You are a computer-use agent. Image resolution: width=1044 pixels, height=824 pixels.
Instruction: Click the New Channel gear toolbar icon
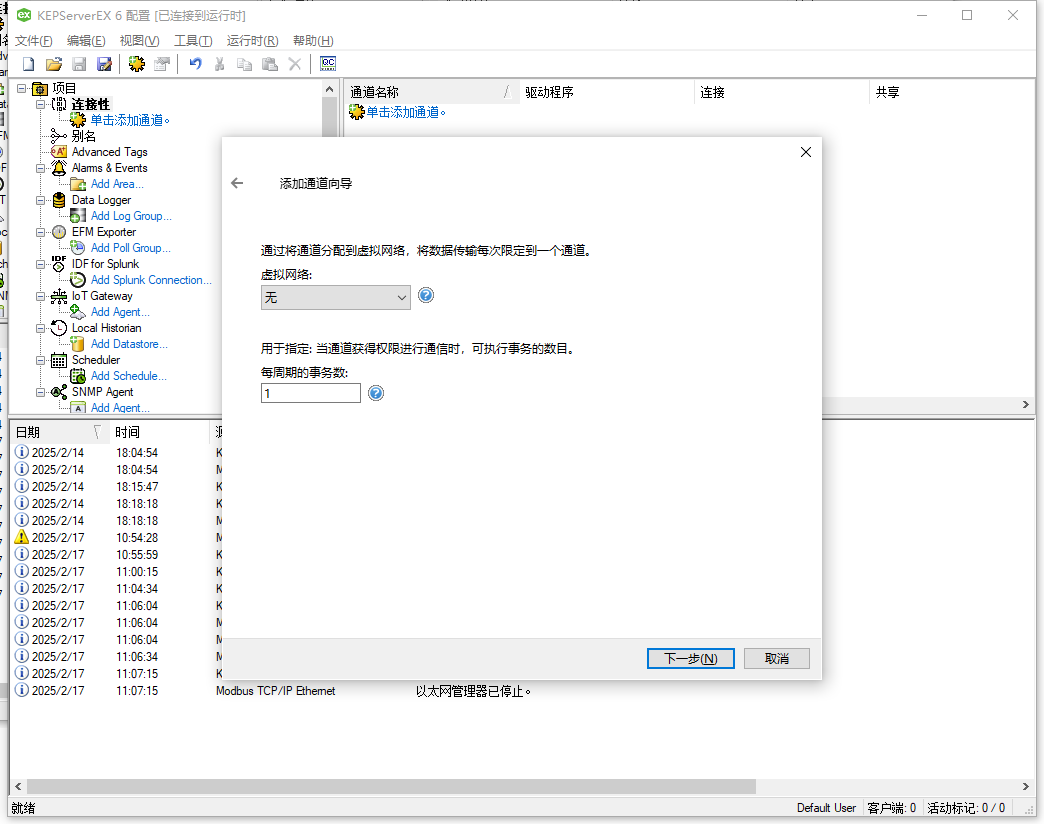pyautogui.click(x=136, y=64)
